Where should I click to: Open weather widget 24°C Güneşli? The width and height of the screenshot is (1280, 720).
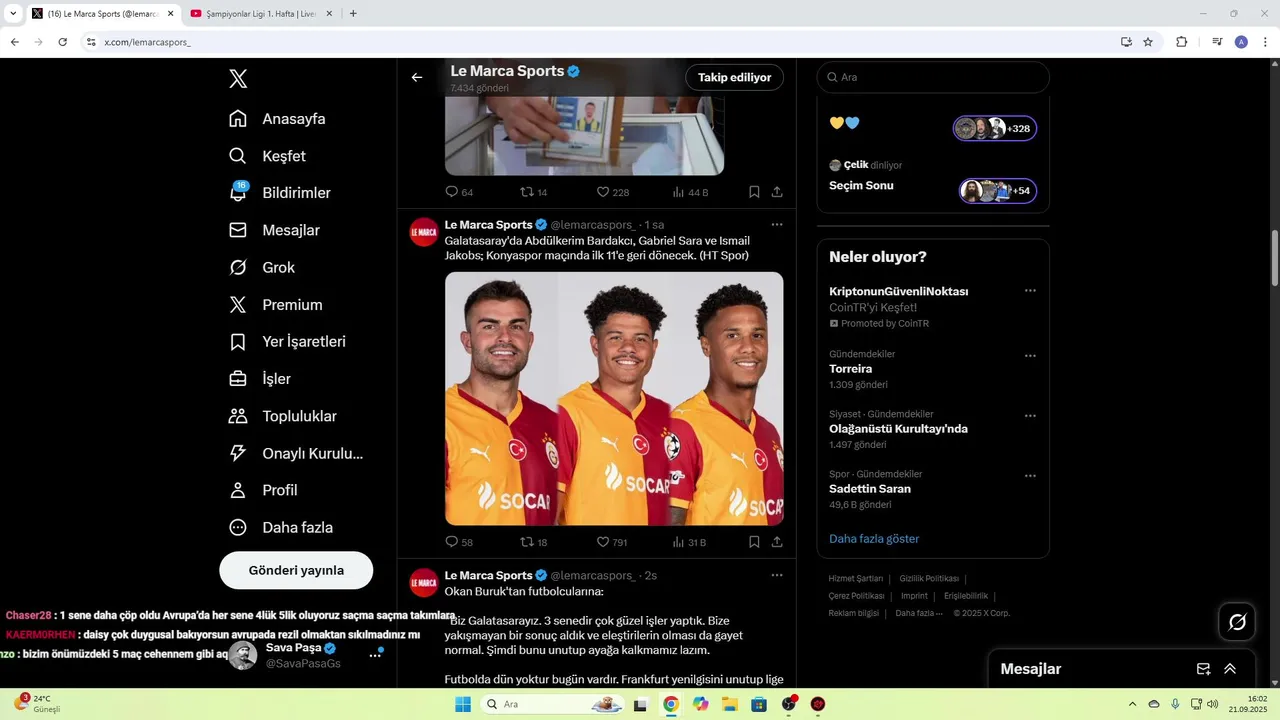pyautogui.click(x=36, y=703)
